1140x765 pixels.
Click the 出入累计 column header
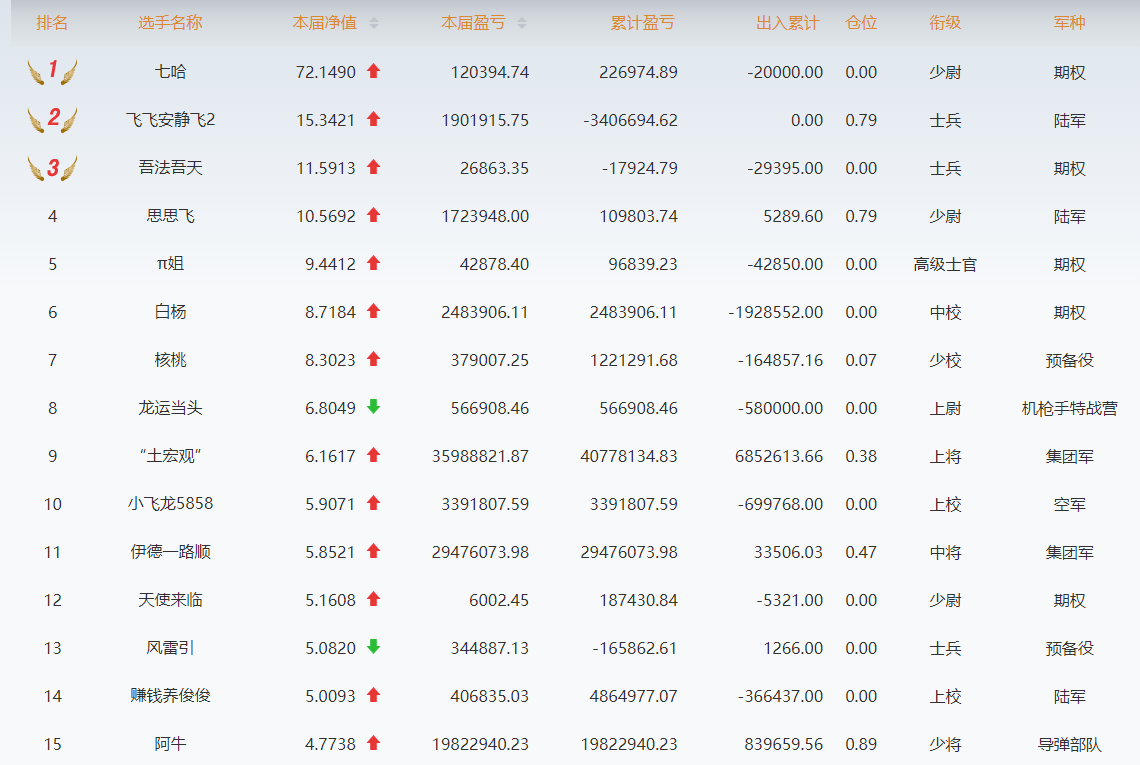coord(788,23)
